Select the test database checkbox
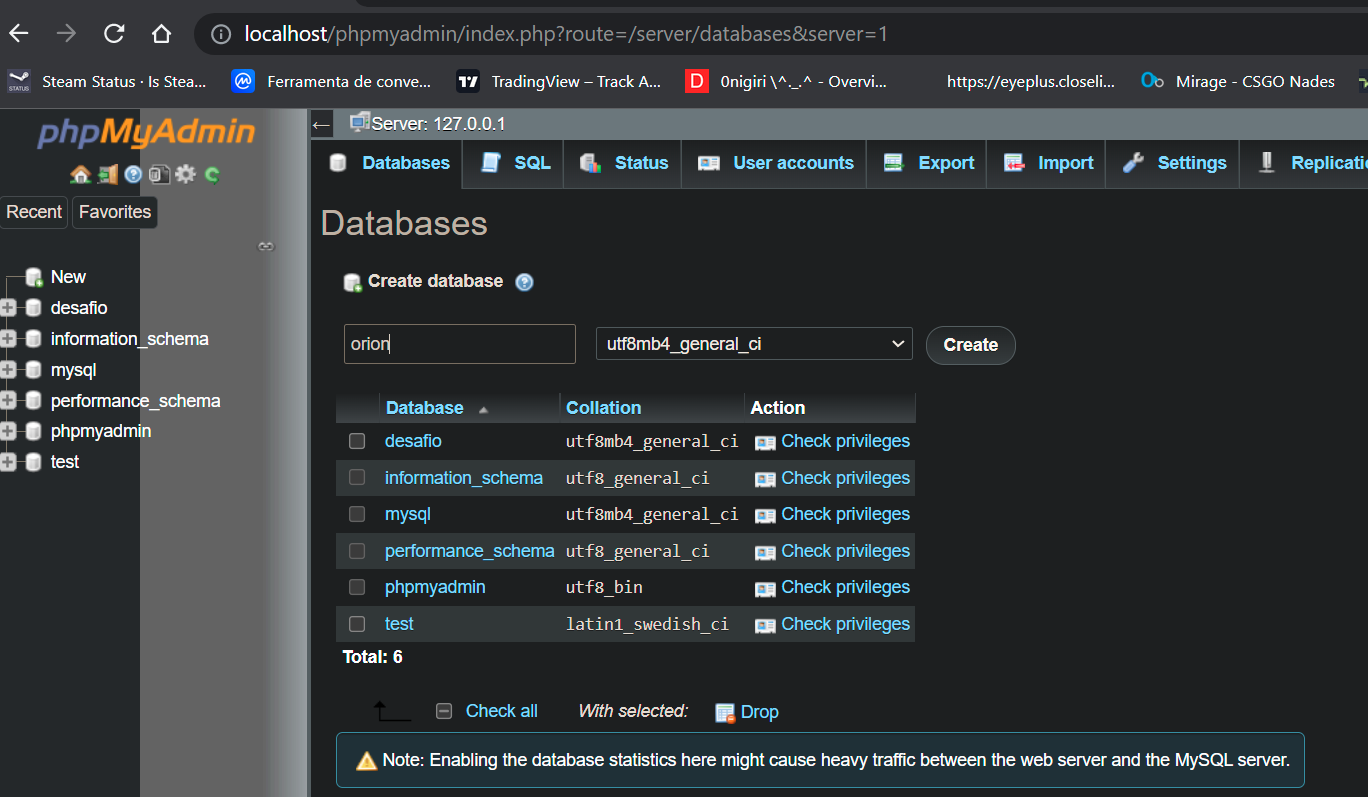The image size is (1368, 797). (357, 623)
